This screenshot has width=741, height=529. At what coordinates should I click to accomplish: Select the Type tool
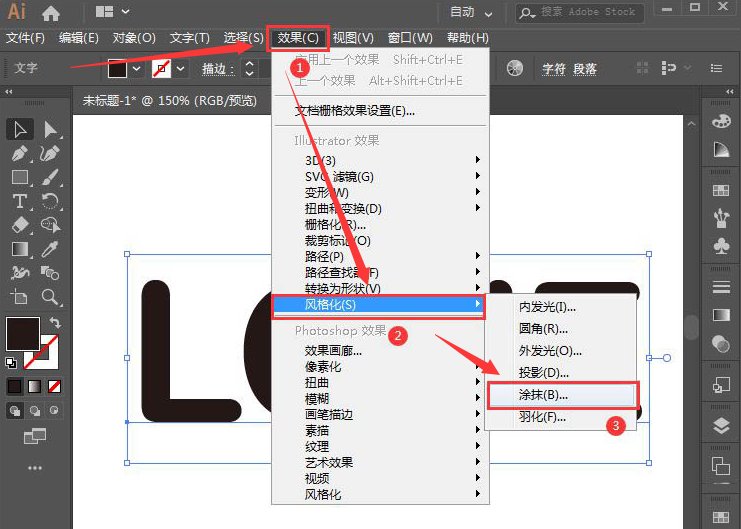point(20,201)
